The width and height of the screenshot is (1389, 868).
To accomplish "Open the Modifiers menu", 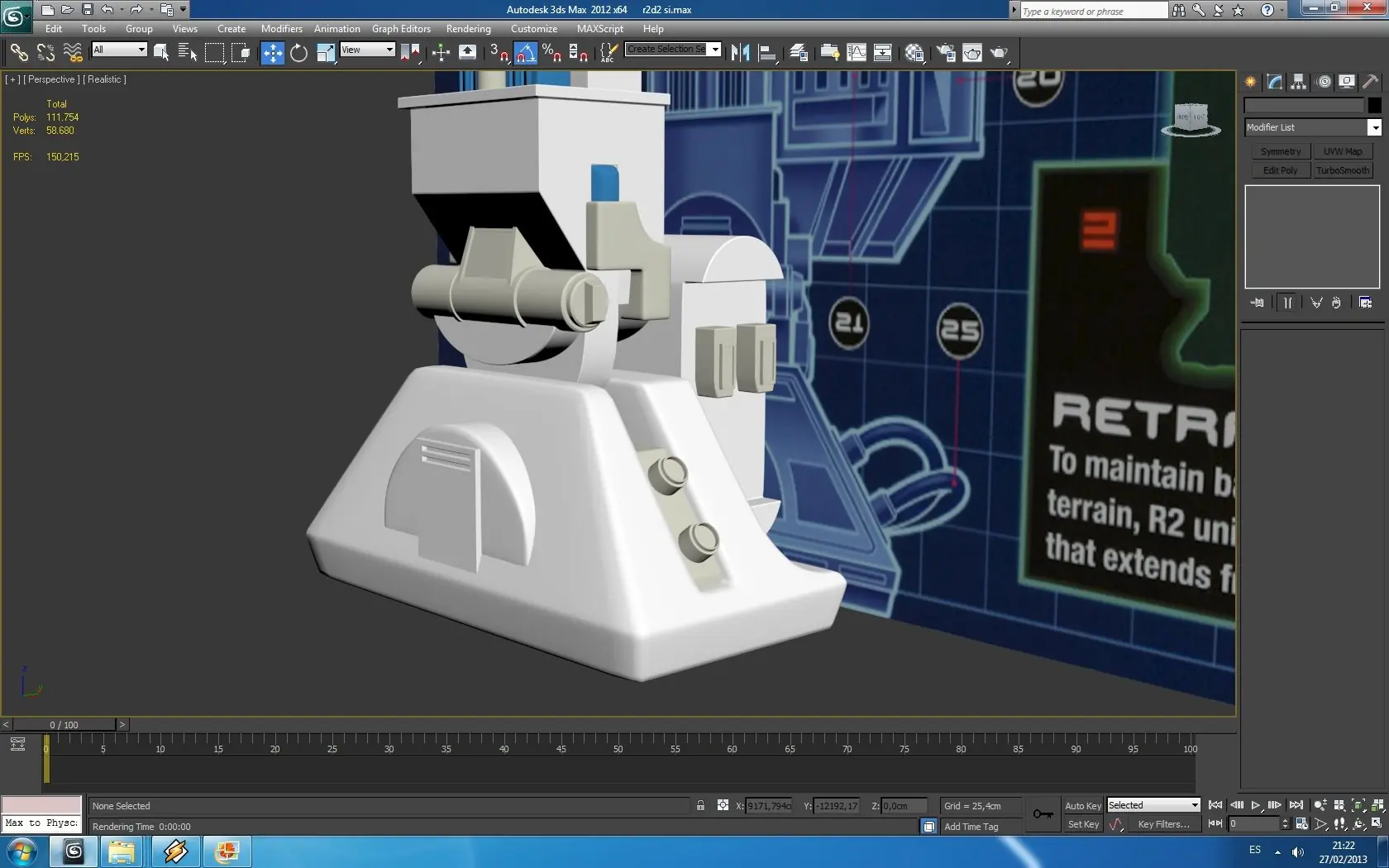I will point(282,29).
